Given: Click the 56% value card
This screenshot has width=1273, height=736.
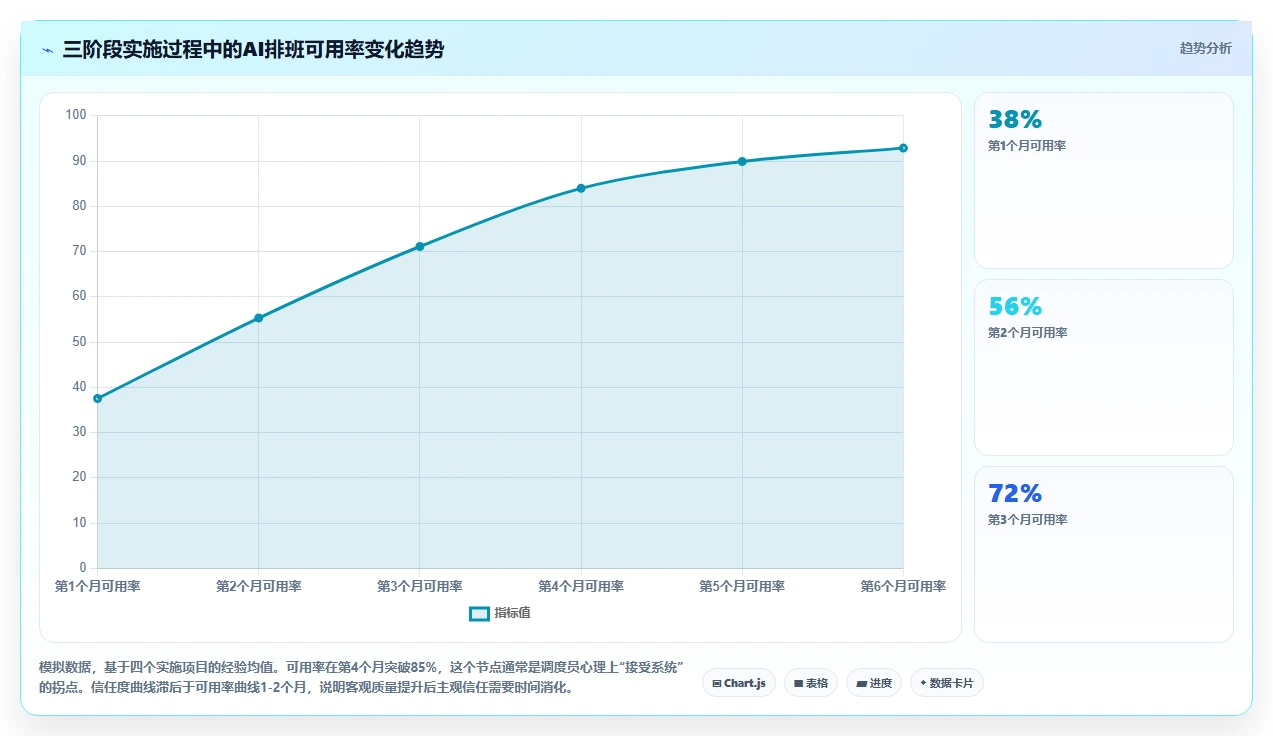Looking at the screenshot, I should point(1104,367).
